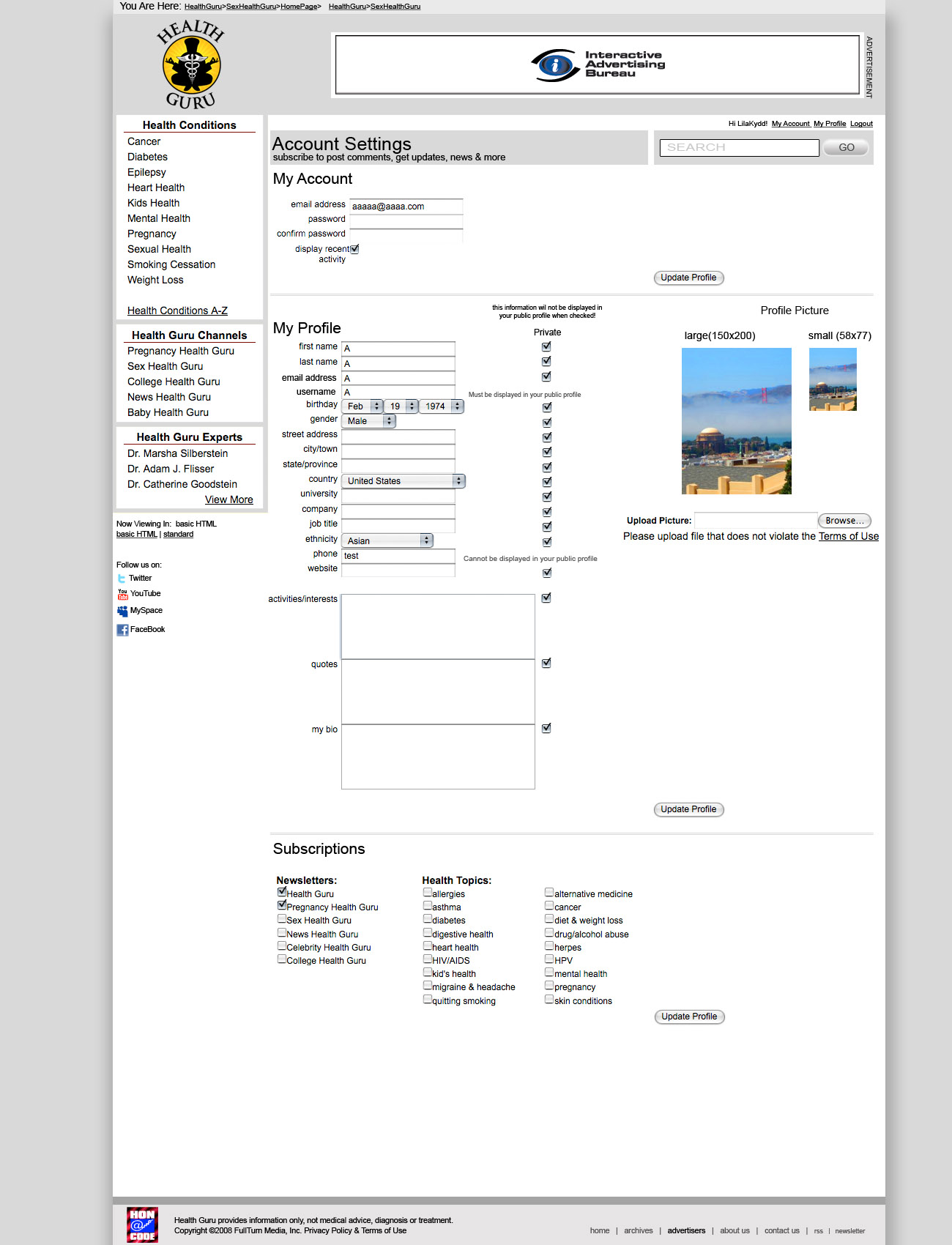Click the Interactive Advertising Bureau banner
The width and height of the screenshot is (952, 1245).
[598, 64]
